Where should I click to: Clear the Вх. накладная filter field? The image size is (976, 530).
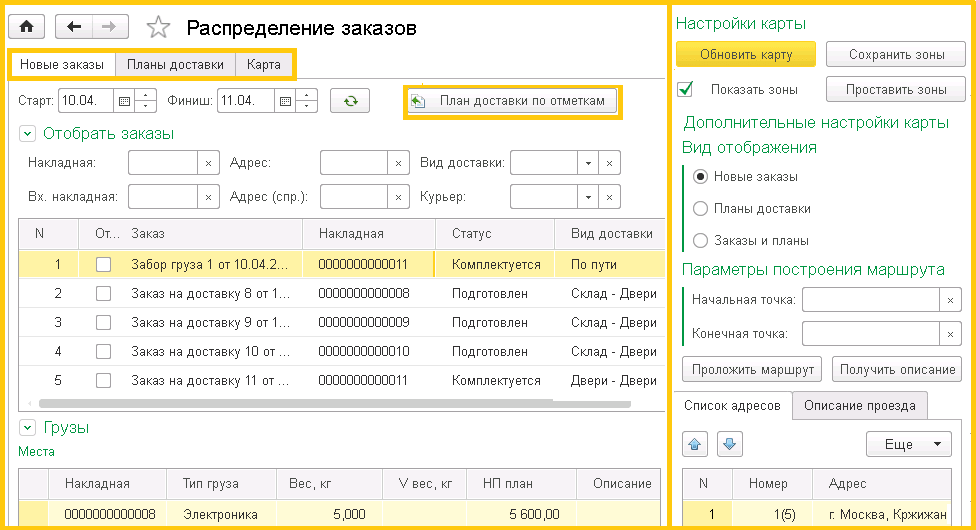pyautogui.click(x=209, y=197)
